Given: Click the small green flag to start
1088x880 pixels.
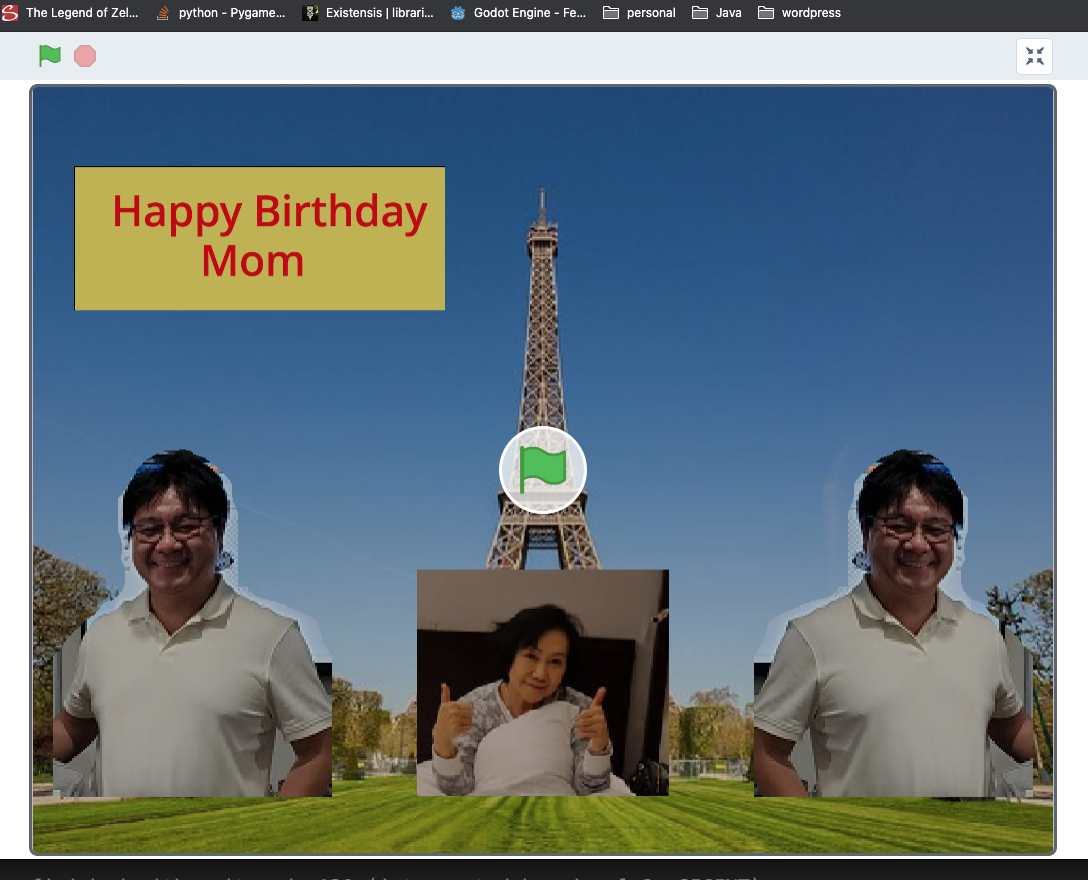Looking at the screenshot, I should (50, 56).
